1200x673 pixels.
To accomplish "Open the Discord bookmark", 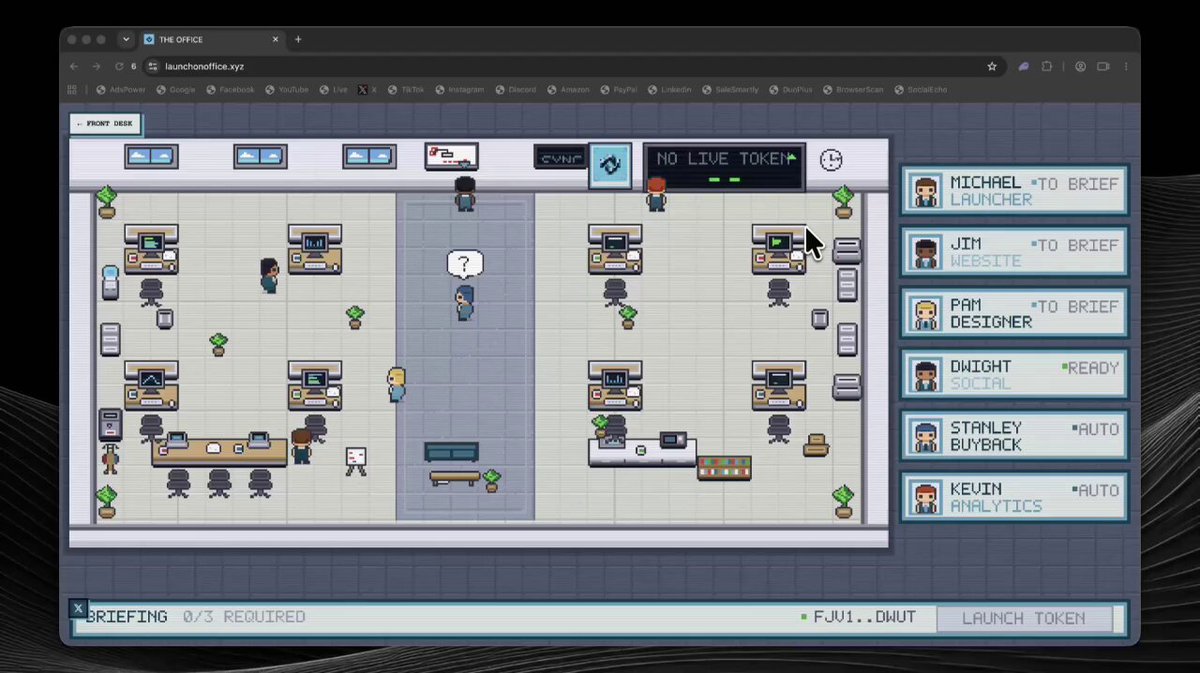I will click(515, 90).
